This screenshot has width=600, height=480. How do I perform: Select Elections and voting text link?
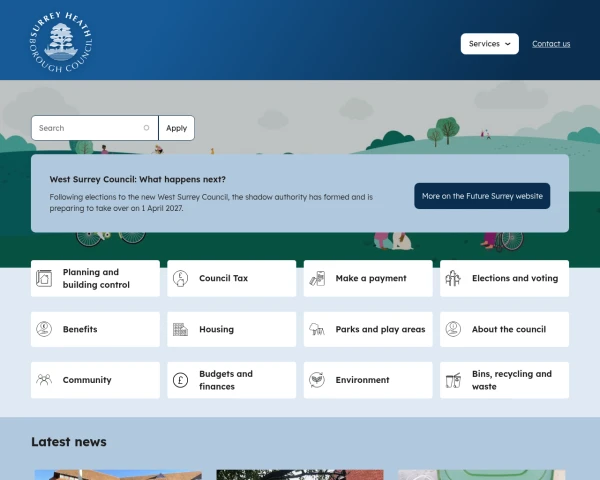coord(515,278)
